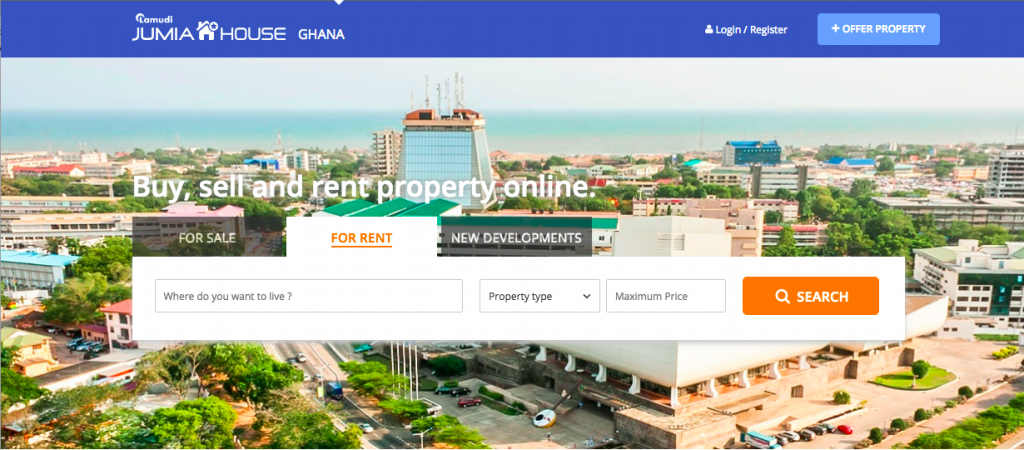Click the small Lamudi logo above Jumia

(x=153, y=18)
